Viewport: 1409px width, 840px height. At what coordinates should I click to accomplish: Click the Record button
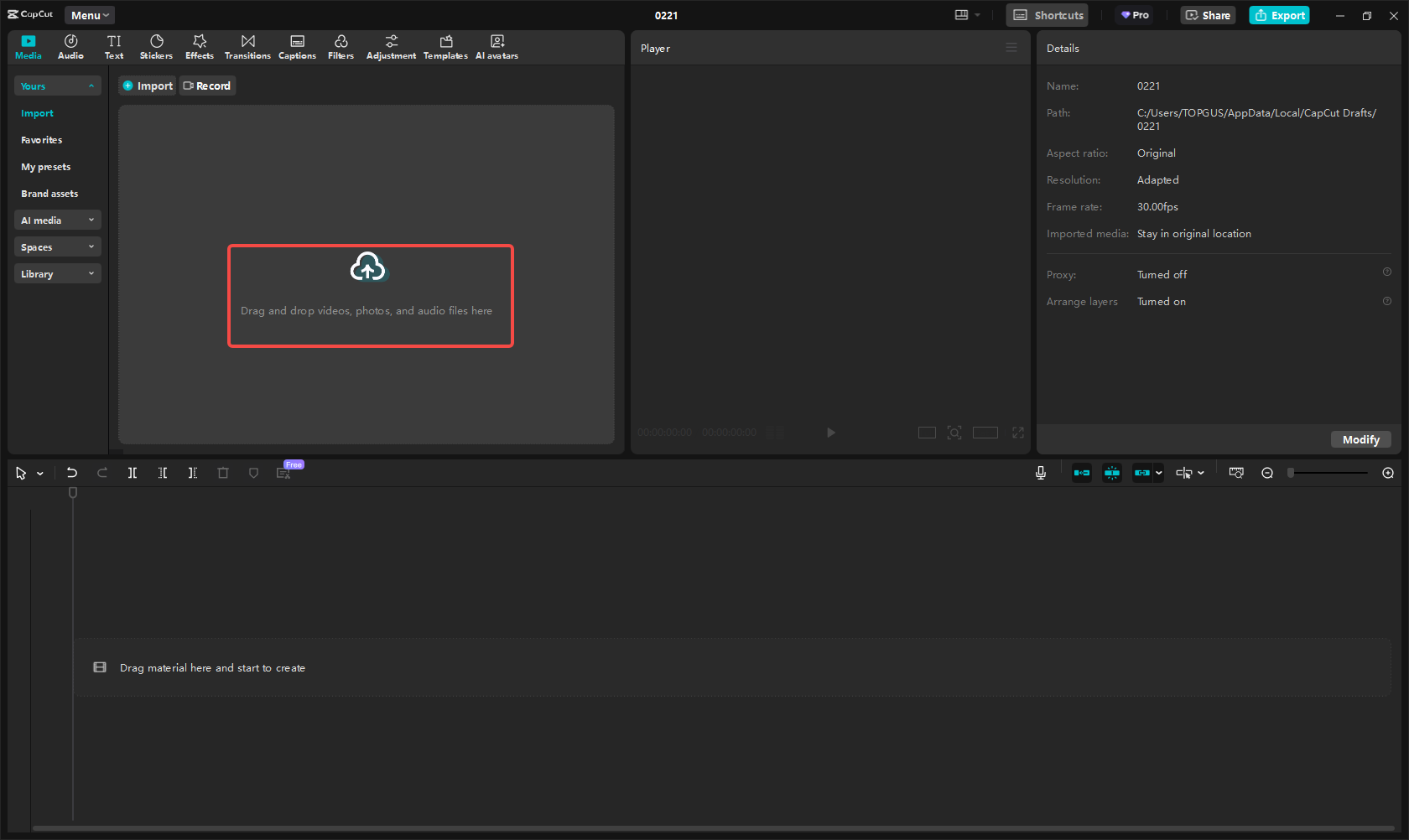207,86
